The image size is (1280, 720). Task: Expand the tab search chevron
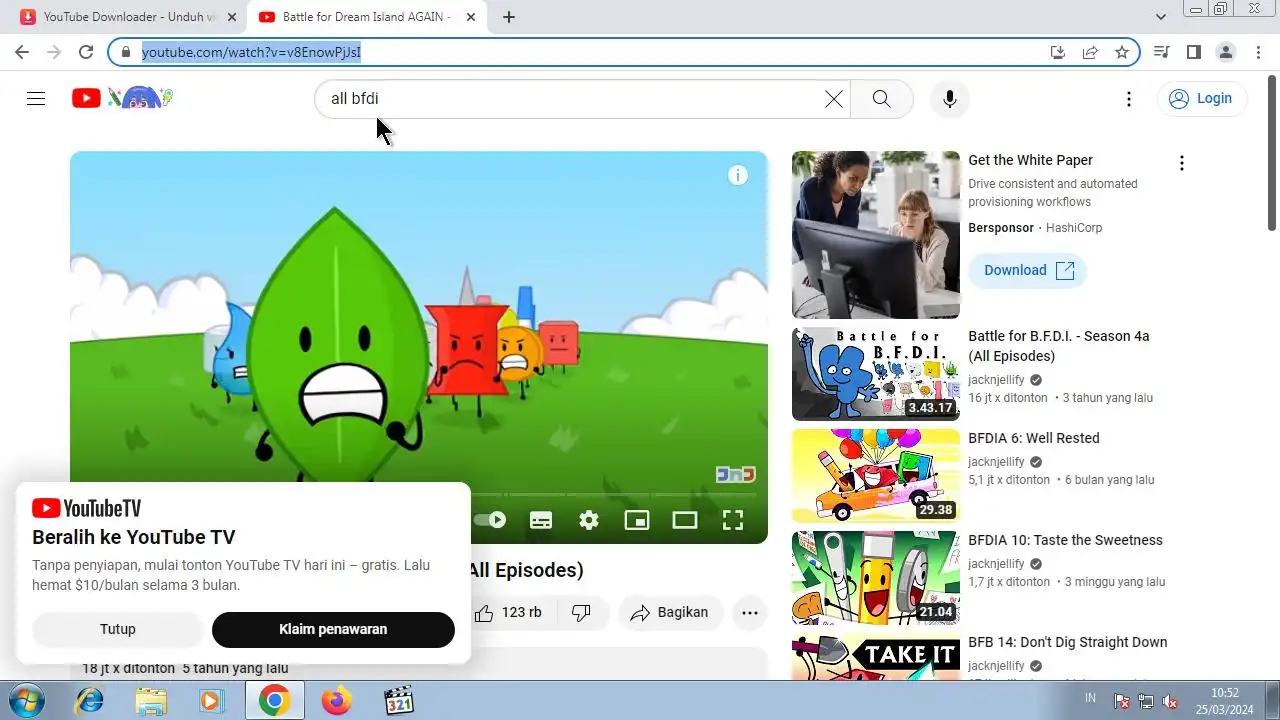(1161, 17)
